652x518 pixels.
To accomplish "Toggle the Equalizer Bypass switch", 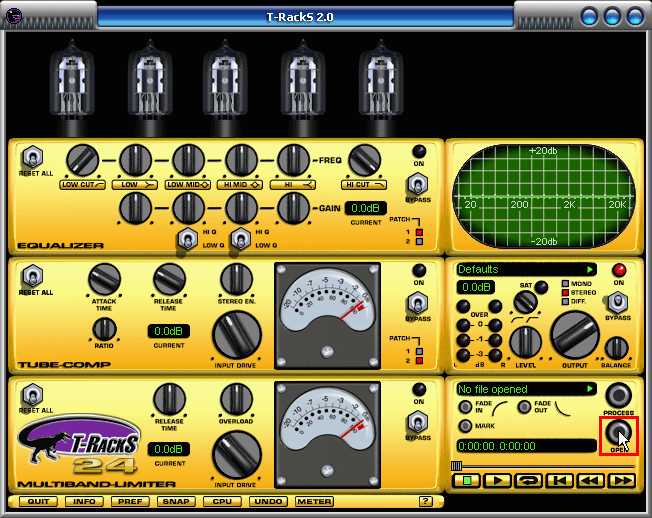I will point(418,184).
